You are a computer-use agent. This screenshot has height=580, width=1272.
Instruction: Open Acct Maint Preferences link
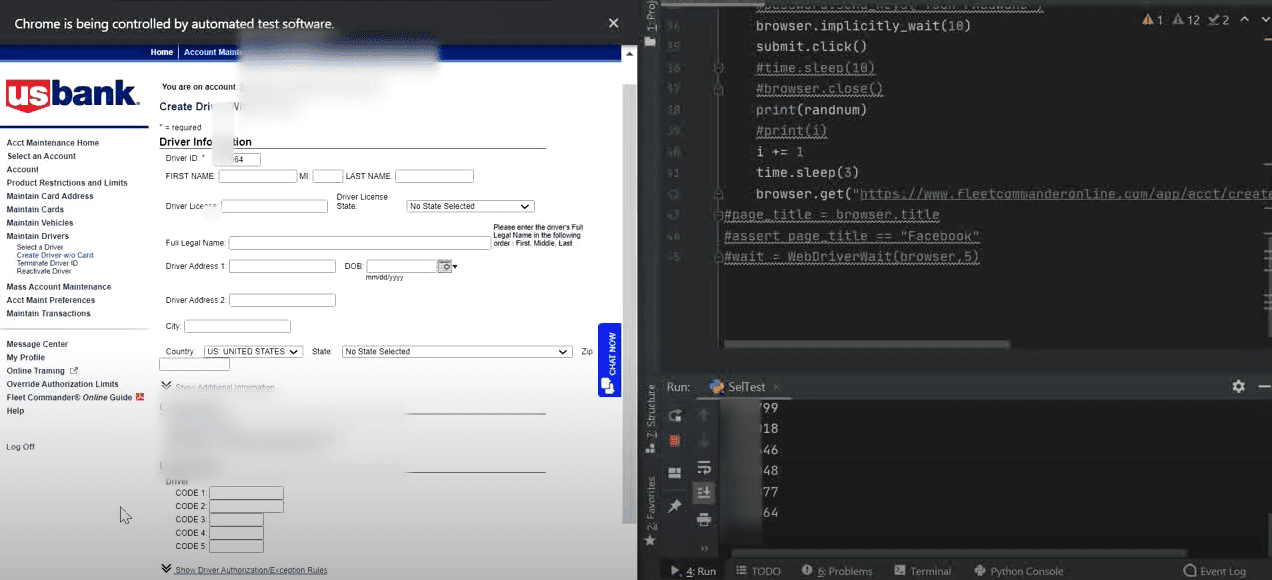51,300
